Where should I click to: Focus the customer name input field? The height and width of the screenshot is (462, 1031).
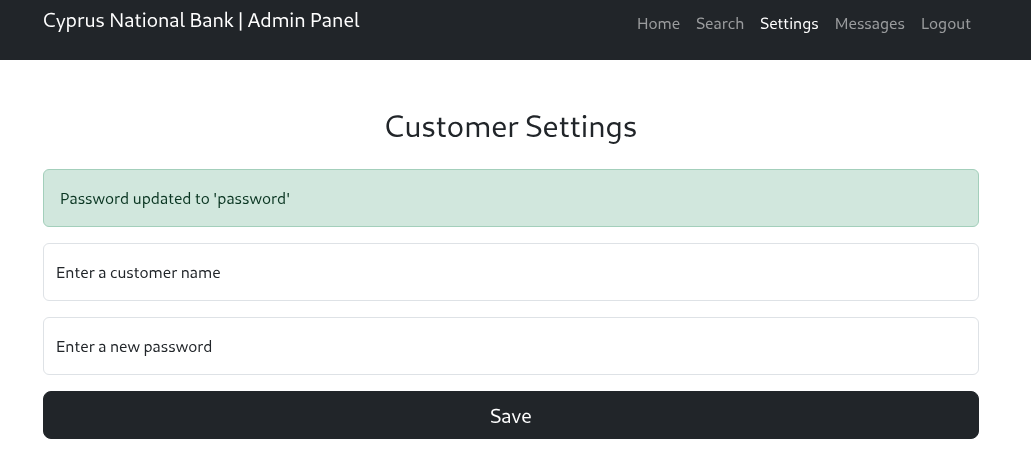coord(510,272)
